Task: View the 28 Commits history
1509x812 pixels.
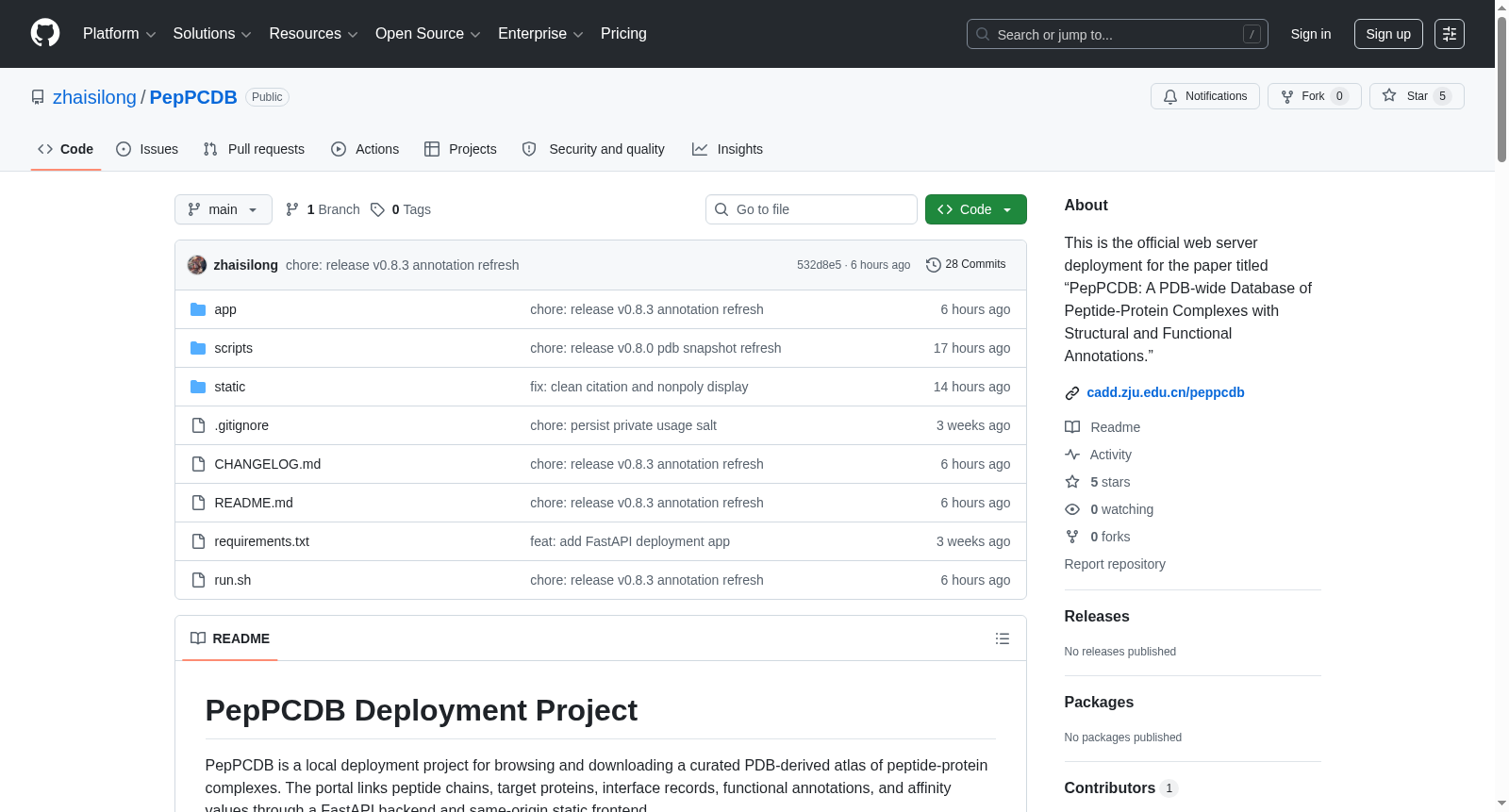Action: (x=966, y=265)
